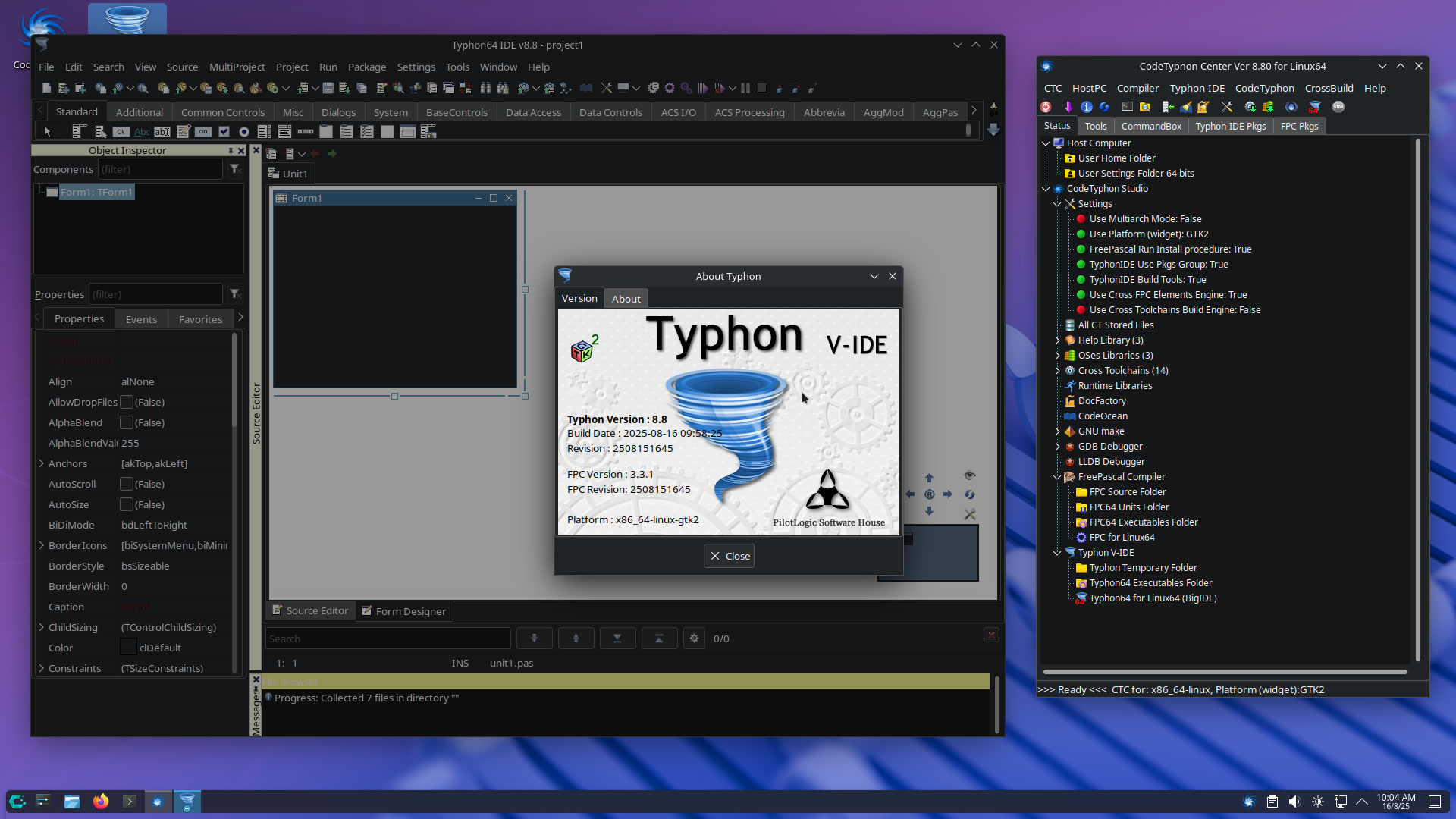
Task: Expand the ChildSizing property
Action: (41, 627)
